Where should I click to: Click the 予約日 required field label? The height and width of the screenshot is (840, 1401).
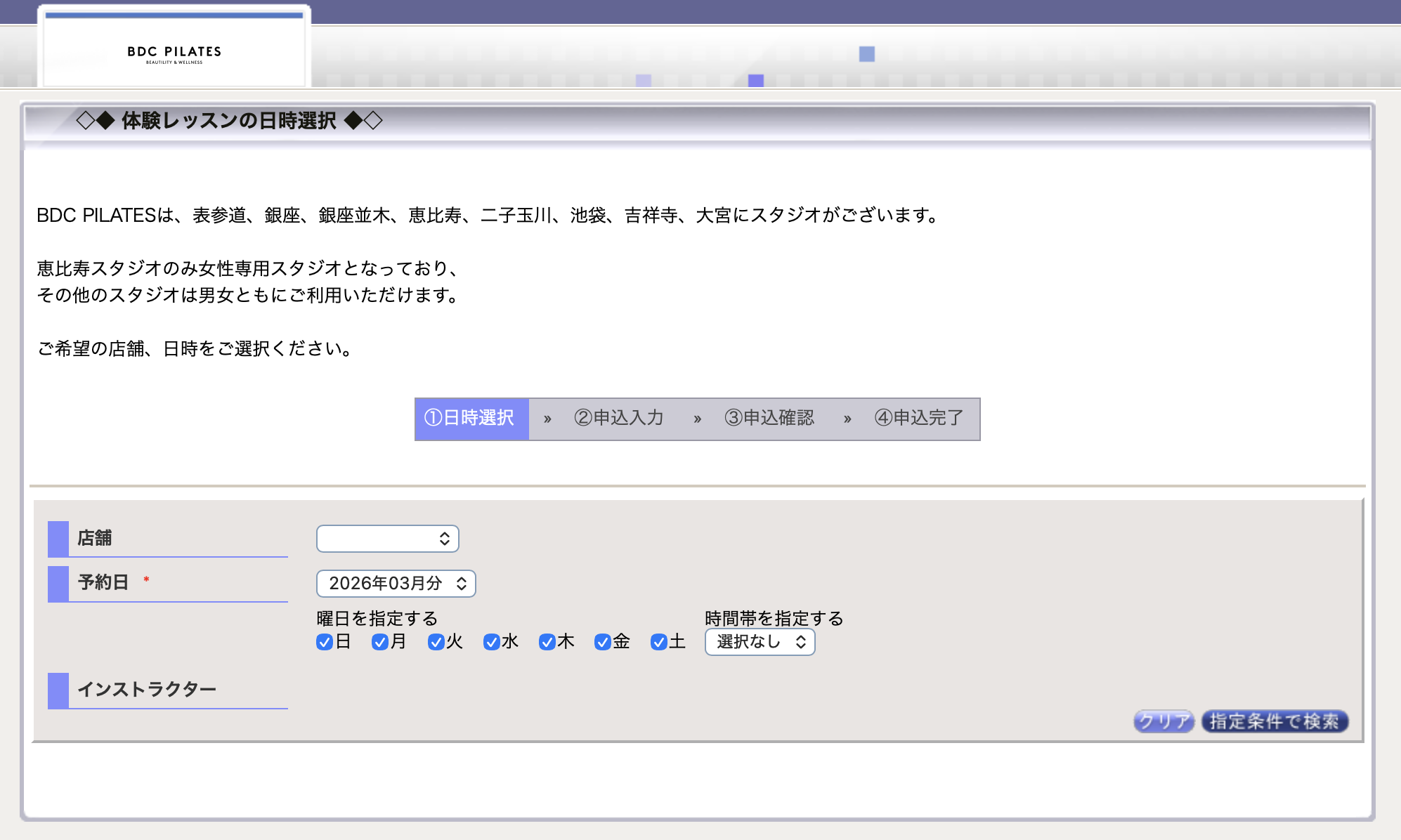point(103,581)
